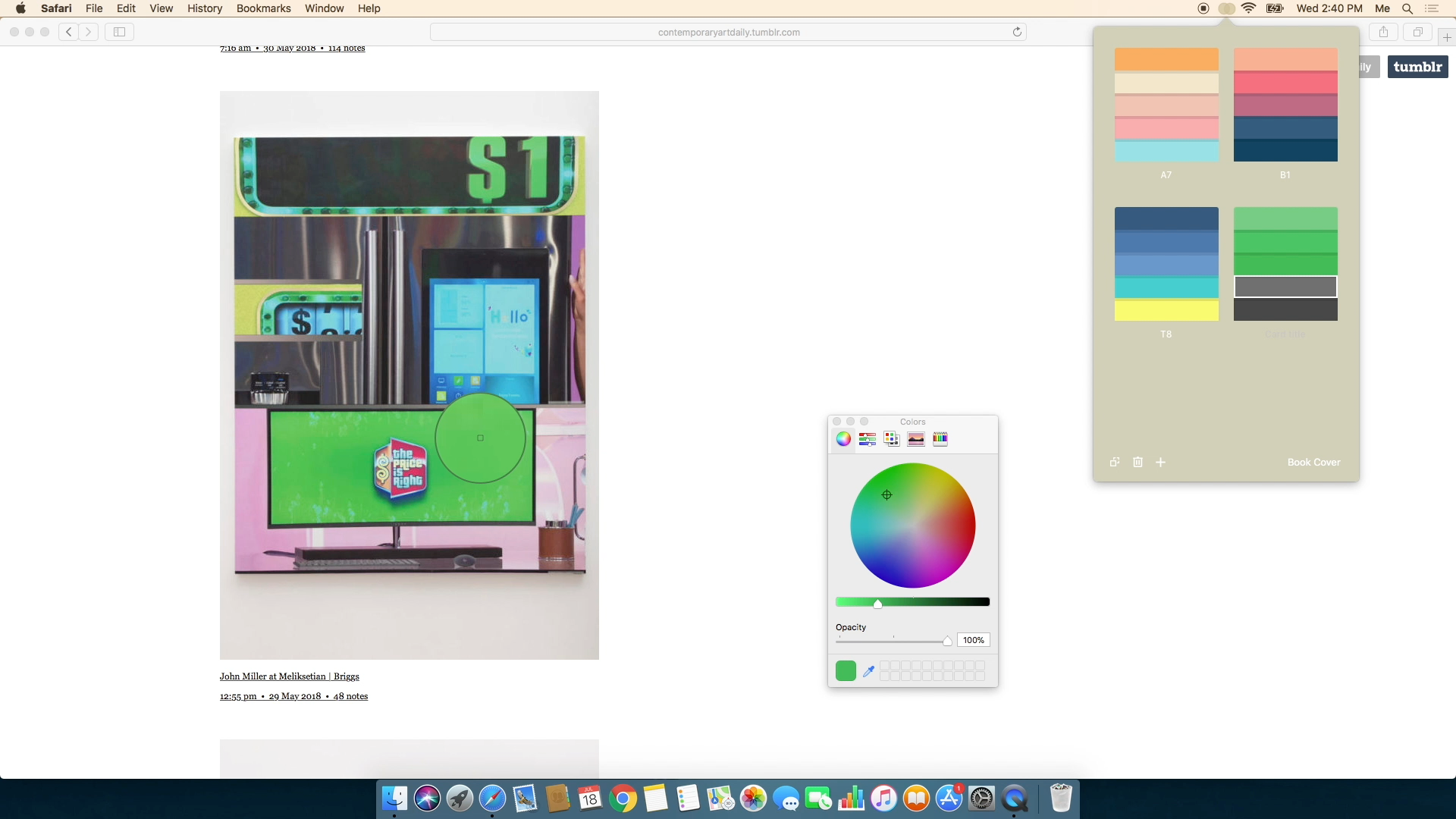Click the Wi-Fi status icon in menu bar
This screenshot has width=1456, height=819.
pyautogui.click(x=1250, y=8)
